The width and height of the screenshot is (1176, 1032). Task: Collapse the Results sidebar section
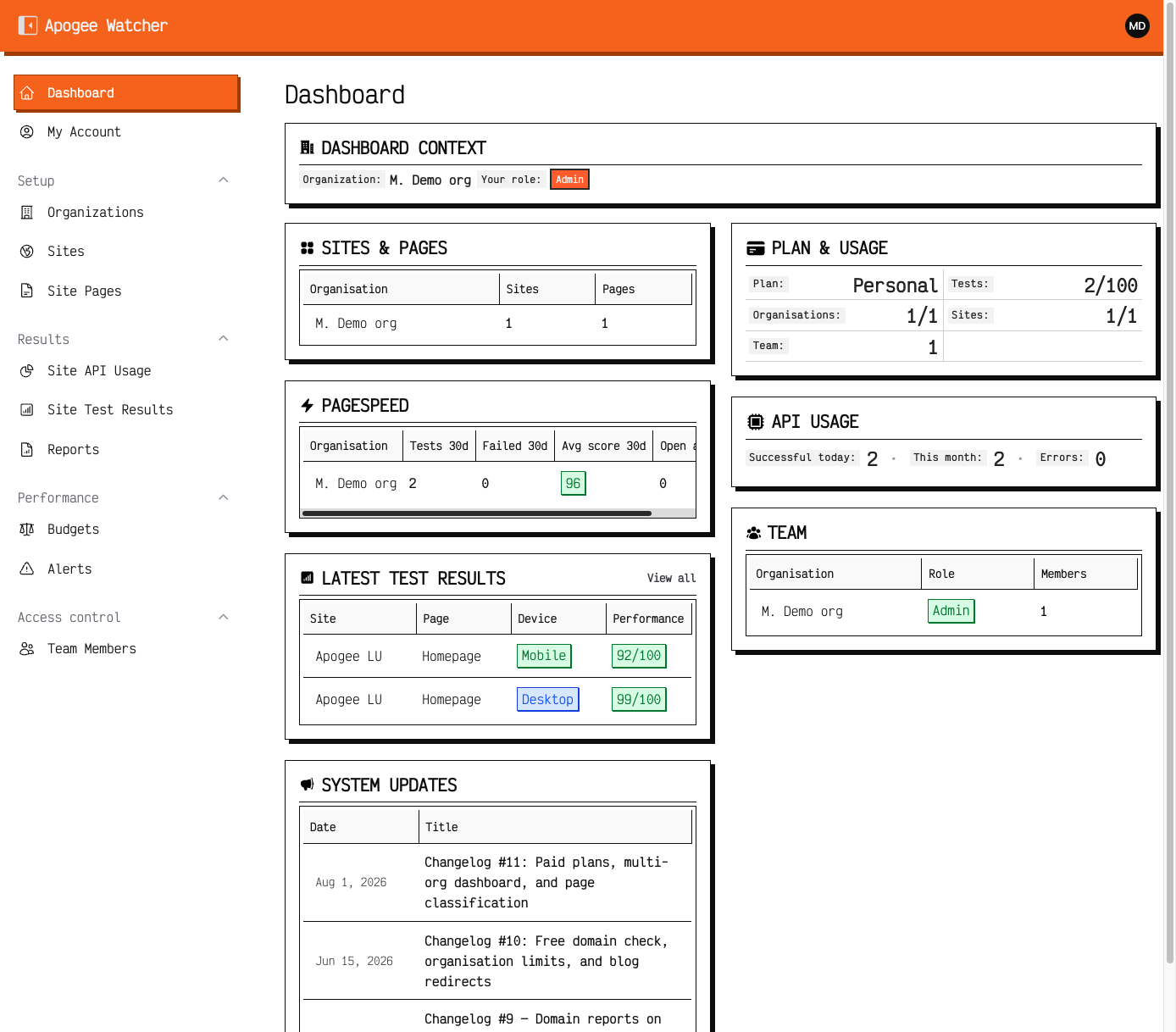tap(224, 338)
